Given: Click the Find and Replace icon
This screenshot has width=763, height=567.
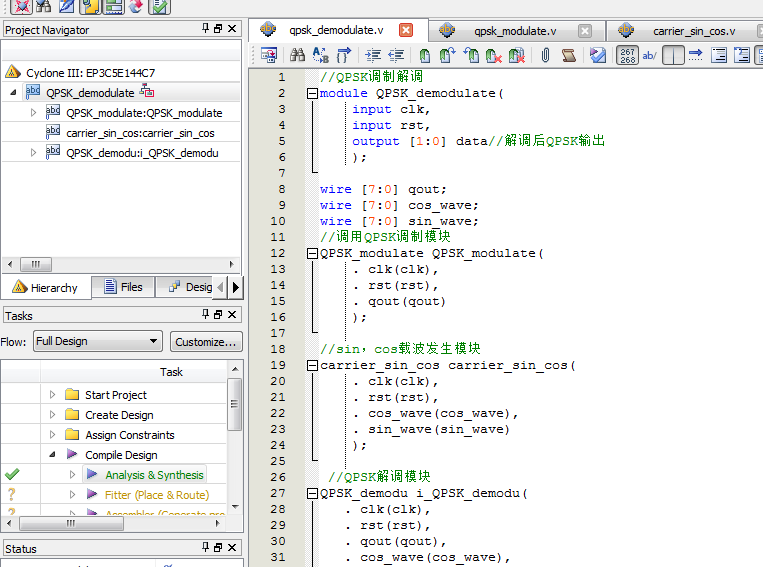Looking at the screenshot, I should (x=321, y=56).
